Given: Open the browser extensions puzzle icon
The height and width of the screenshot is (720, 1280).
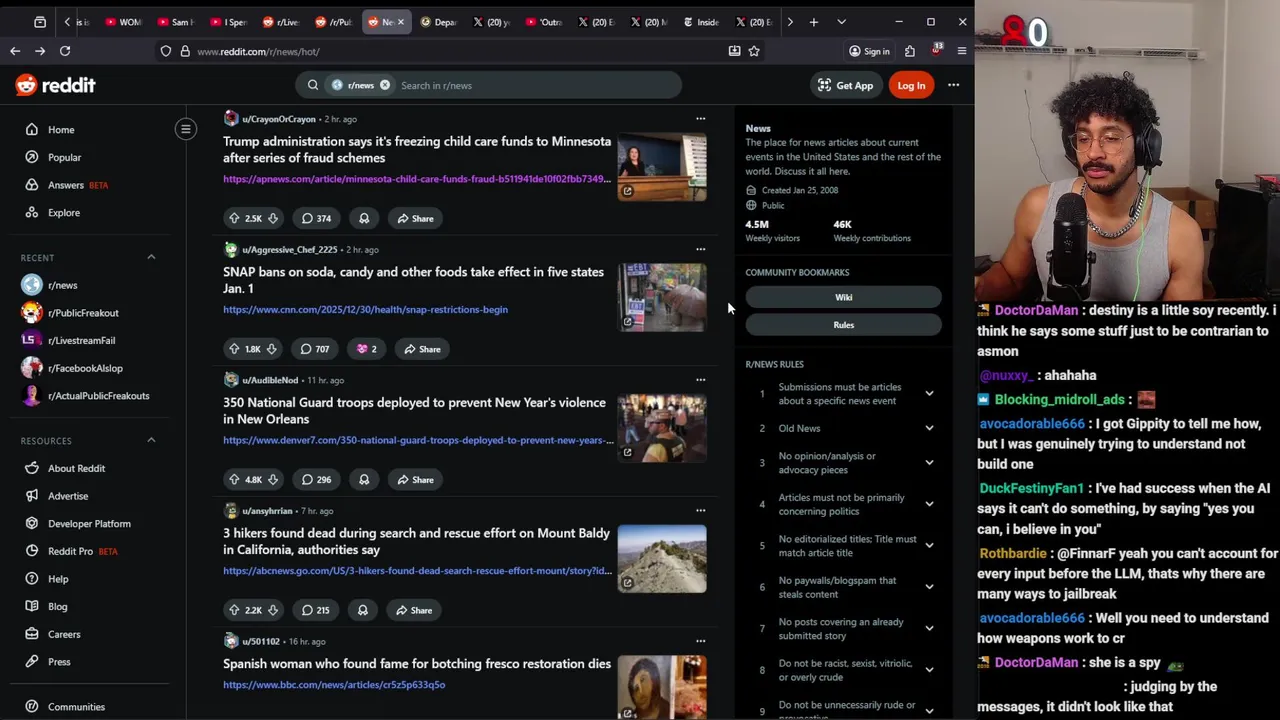Looking at the screenshot, I should 910,51.
